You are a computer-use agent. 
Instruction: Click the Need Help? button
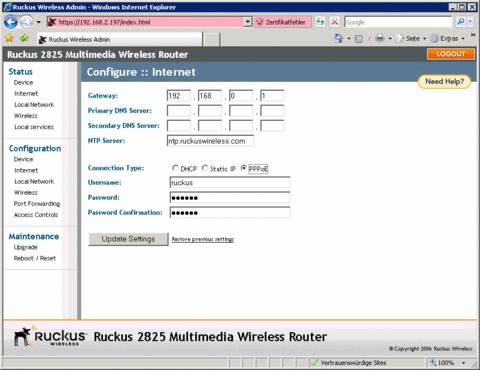pos(444,81)
